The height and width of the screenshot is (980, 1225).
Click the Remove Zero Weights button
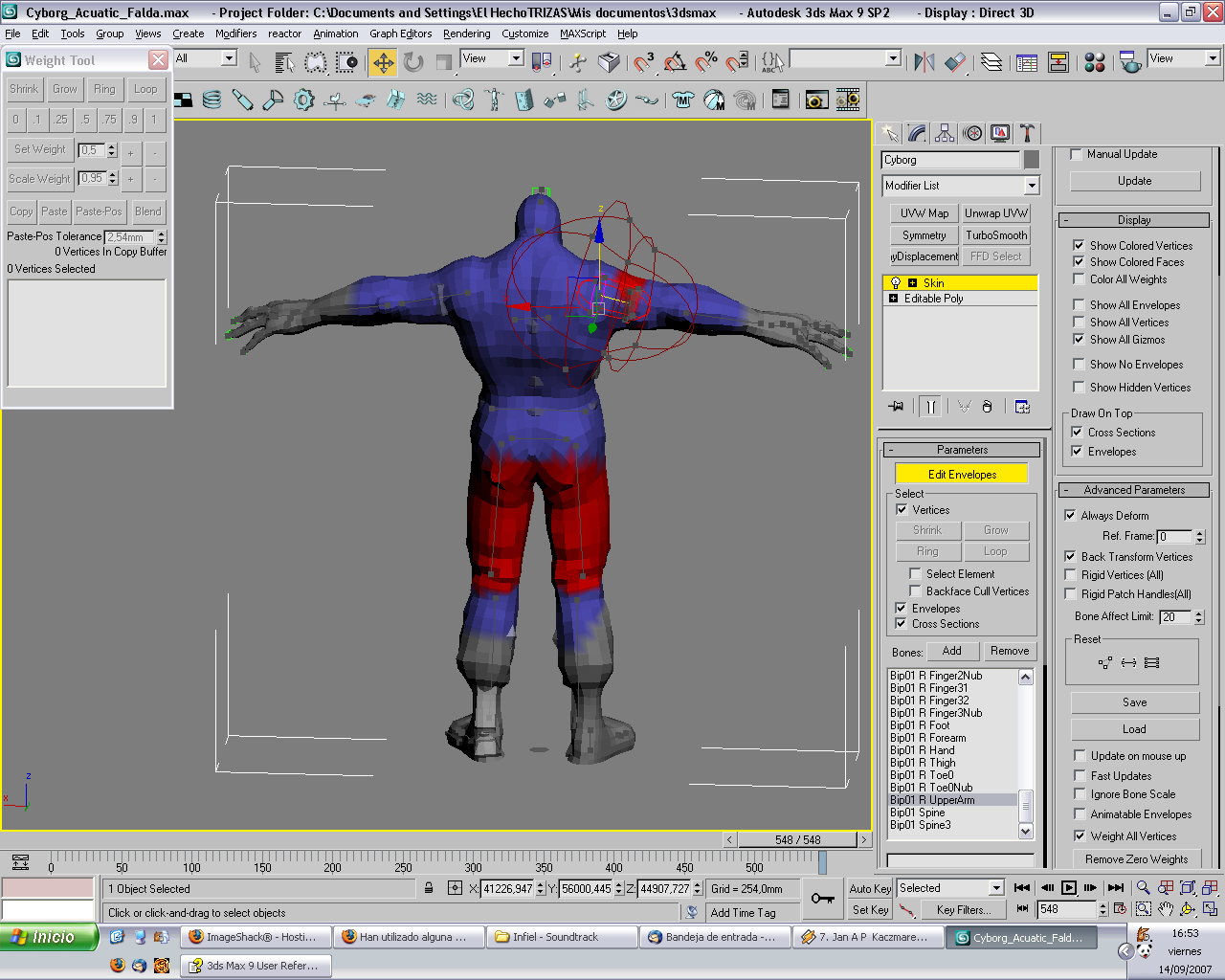1136,859
